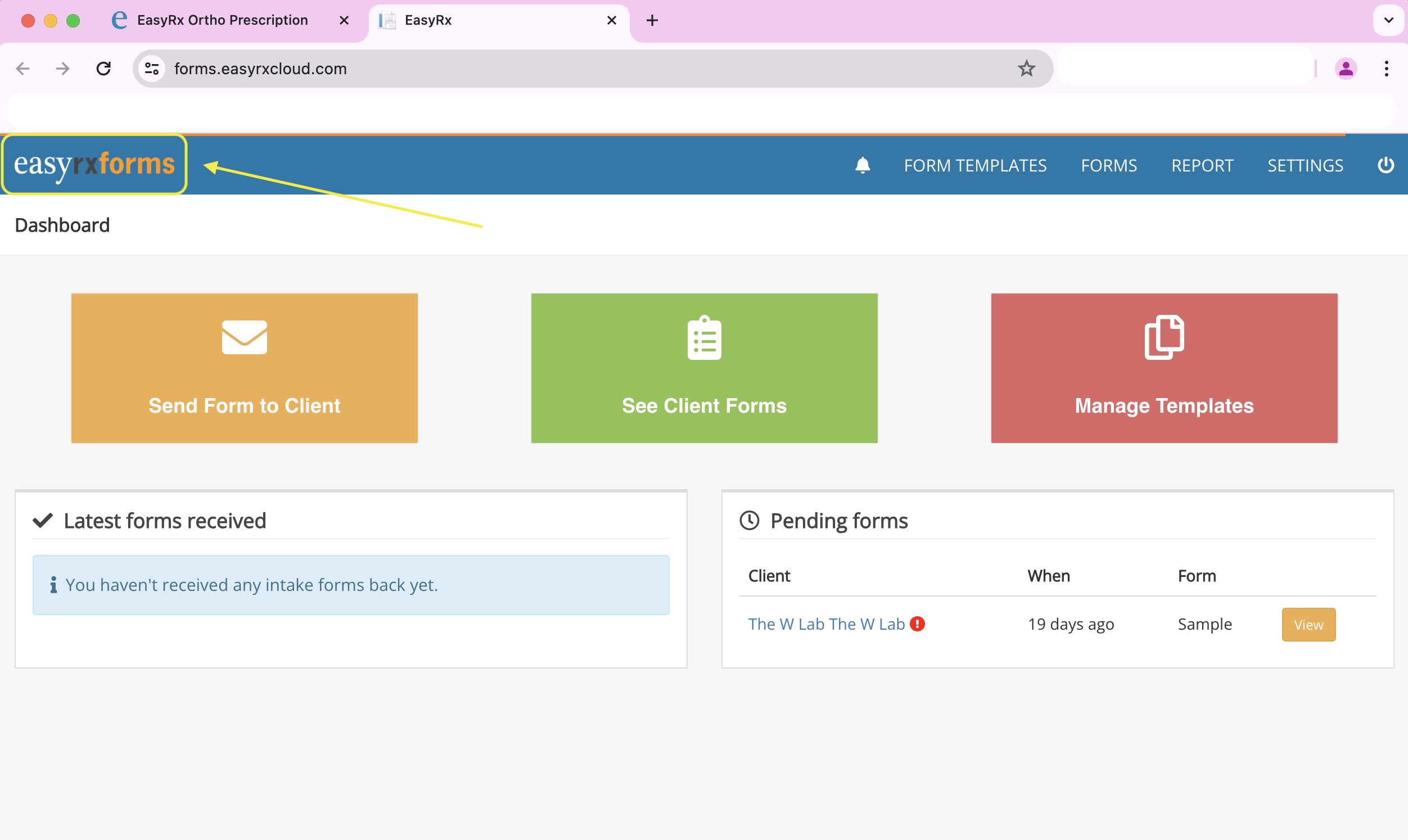Open the site information icon in address bar

pos(152,69)
